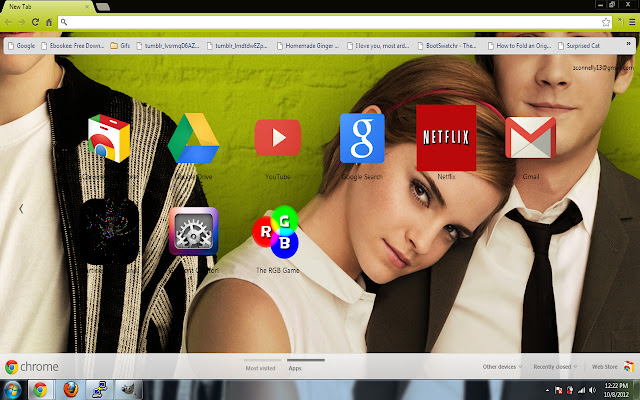The height and width of the screenshot is (400, 640).
Task: Open the network signal tray icon
Action: pyautogui.click(x=581, y=390)
